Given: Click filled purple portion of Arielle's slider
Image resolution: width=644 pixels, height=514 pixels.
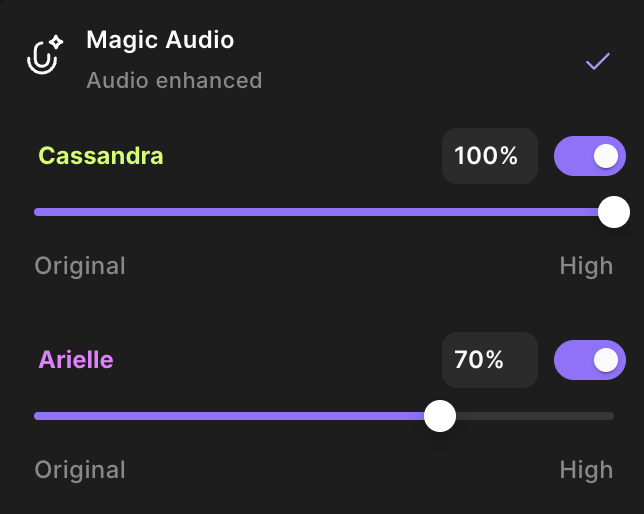Looking at the screenshot, I should 229,416.
